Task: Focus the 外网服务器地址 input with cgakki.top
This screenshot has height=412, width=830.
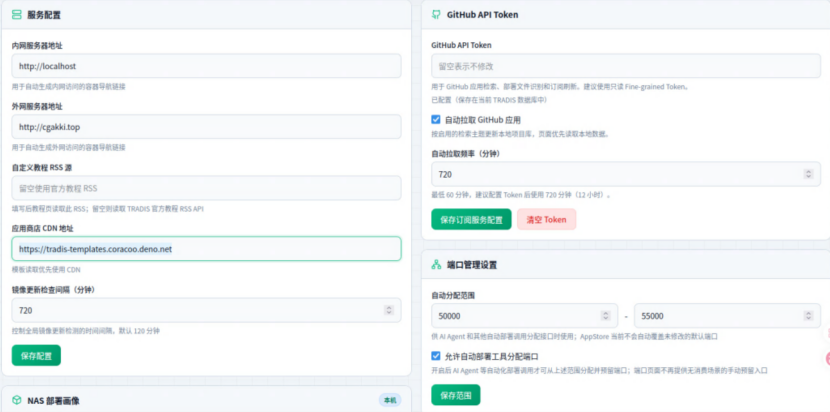Action: (x=206, y=127)
